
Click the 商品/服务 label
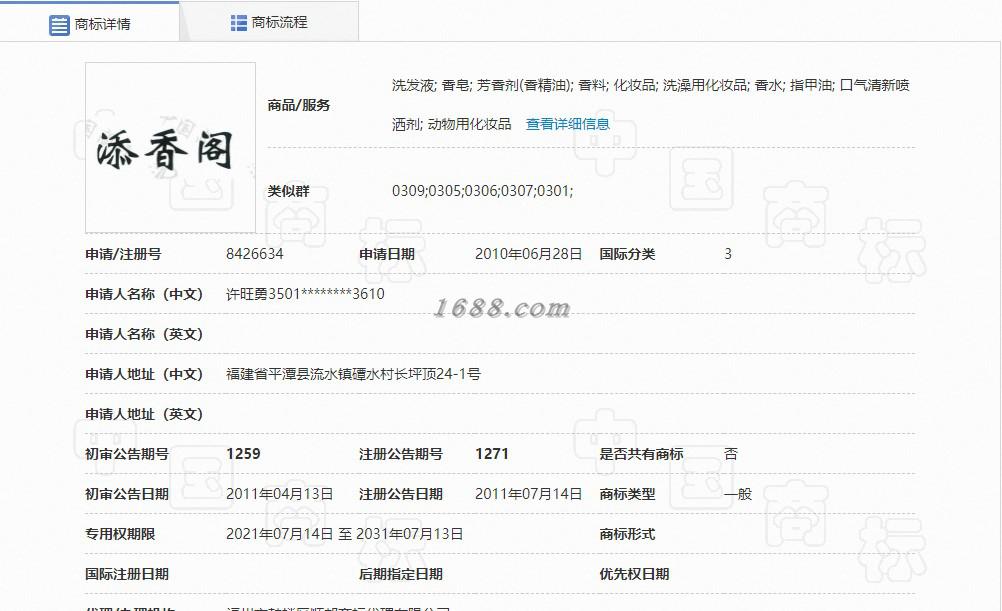pos(298,105)
